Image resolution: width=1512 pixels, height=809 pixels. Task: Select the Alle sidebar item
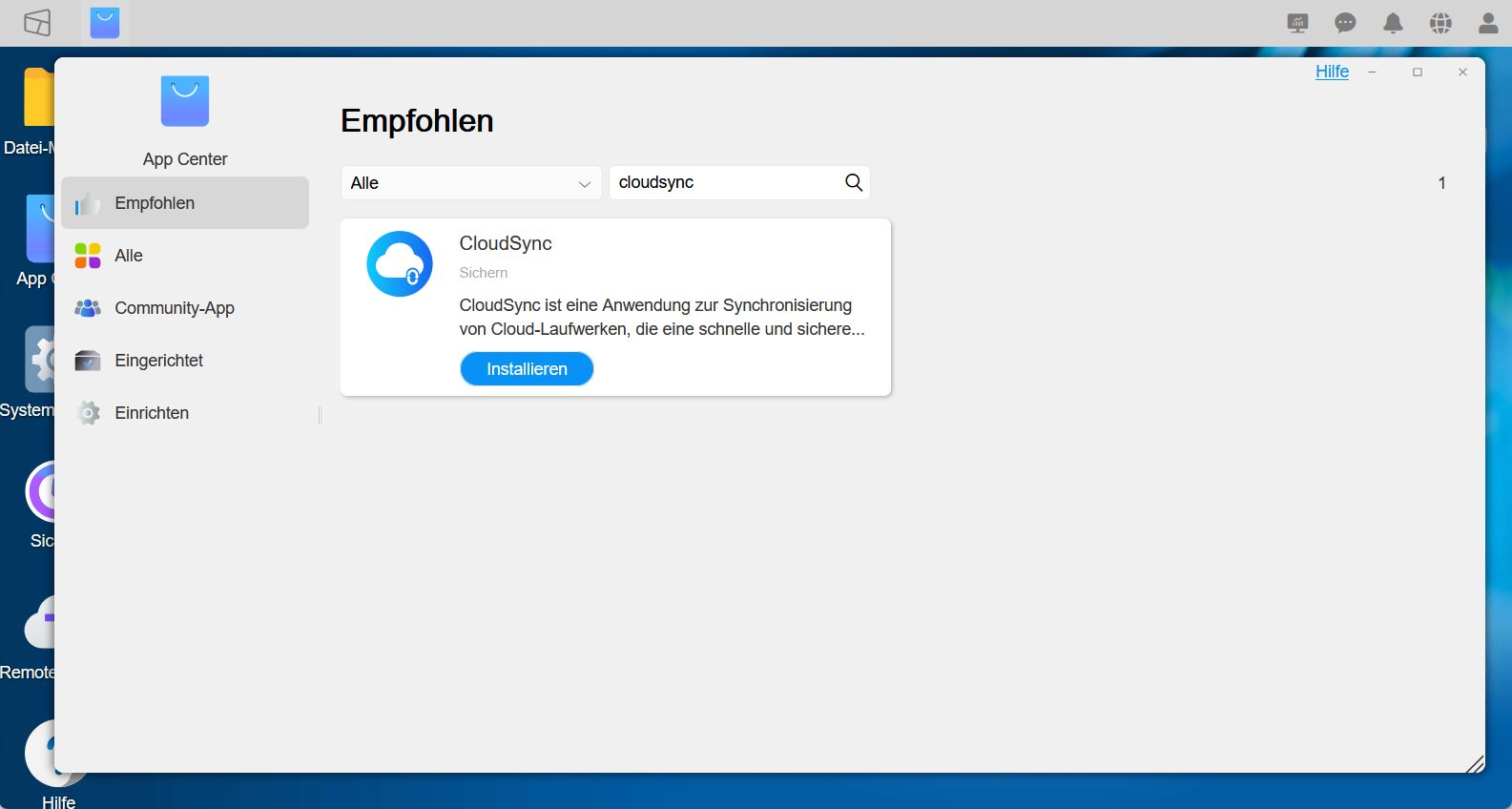(185, 256)
